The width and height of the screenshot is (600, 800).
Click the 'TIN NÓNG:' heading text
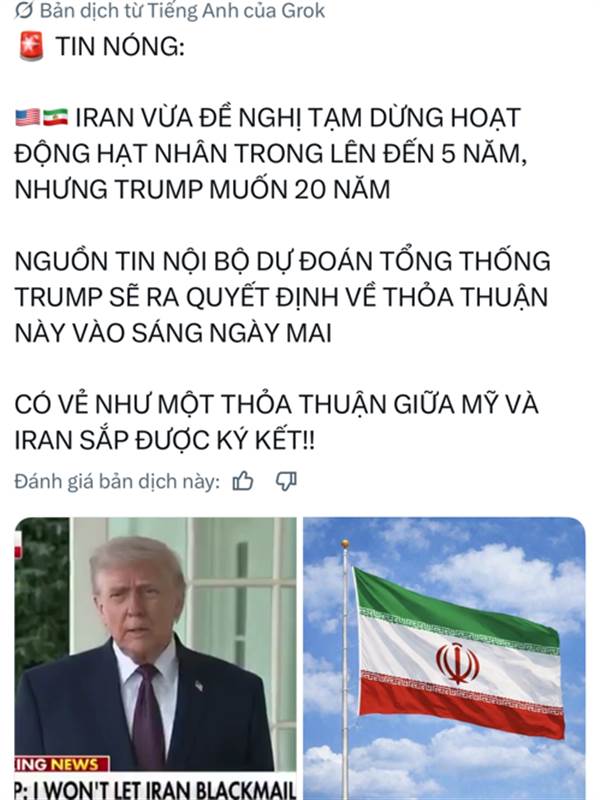pos(120,46)
